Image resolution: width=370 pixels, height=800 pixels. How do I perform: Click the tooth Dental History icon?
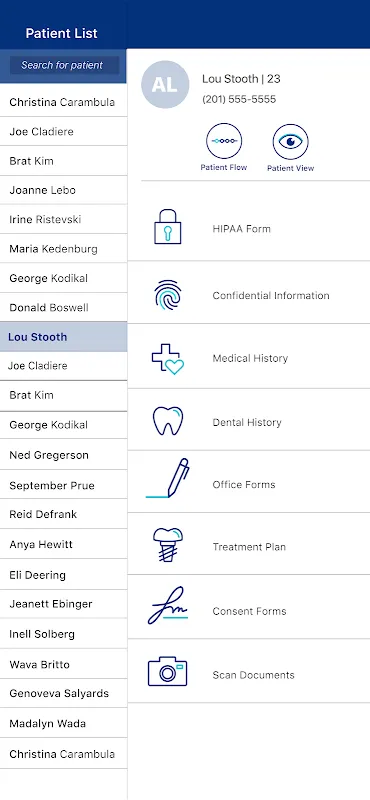tap(168, 421)
